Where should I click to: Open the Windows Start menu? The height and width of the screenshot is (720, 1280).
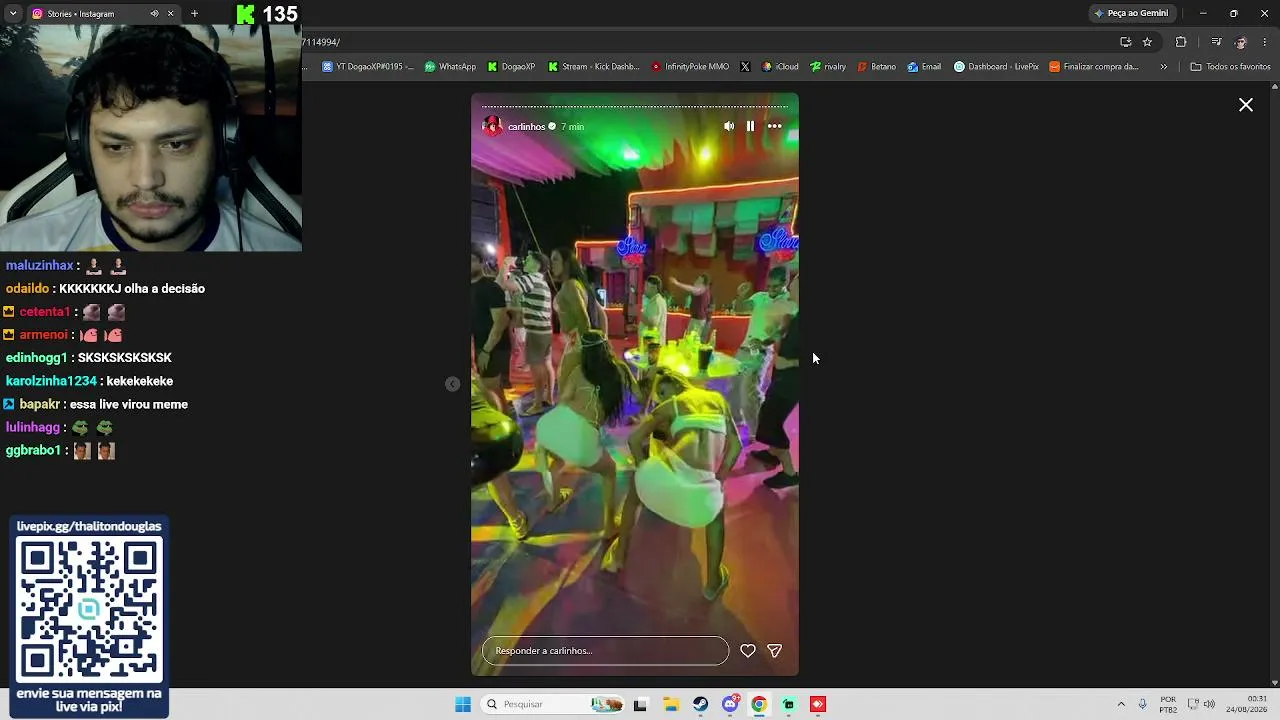coord(463,704)
